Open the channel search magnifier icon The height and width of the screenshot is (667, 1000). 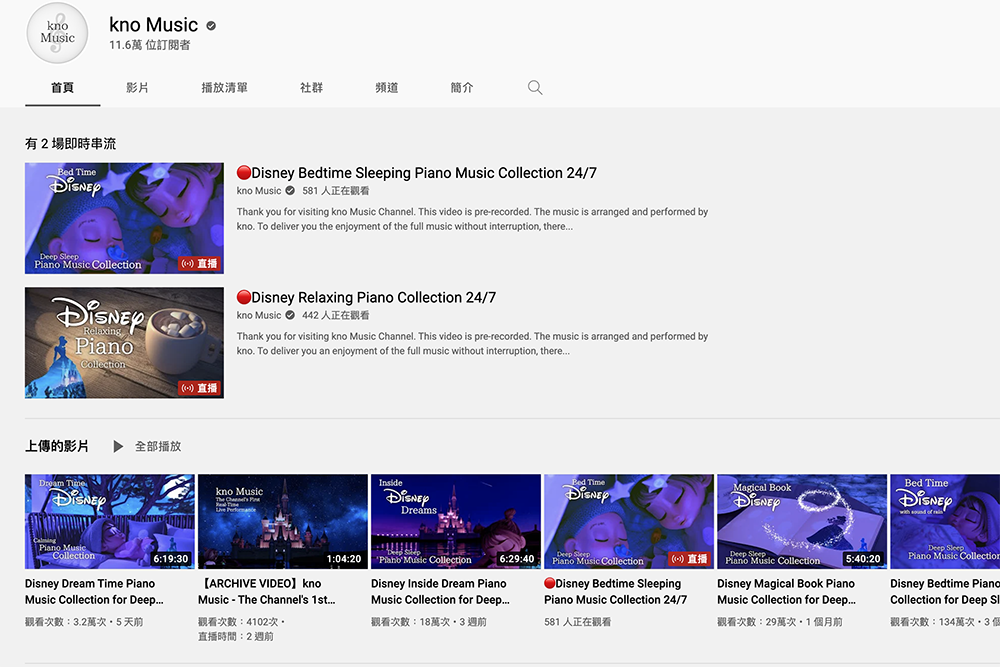535,87
